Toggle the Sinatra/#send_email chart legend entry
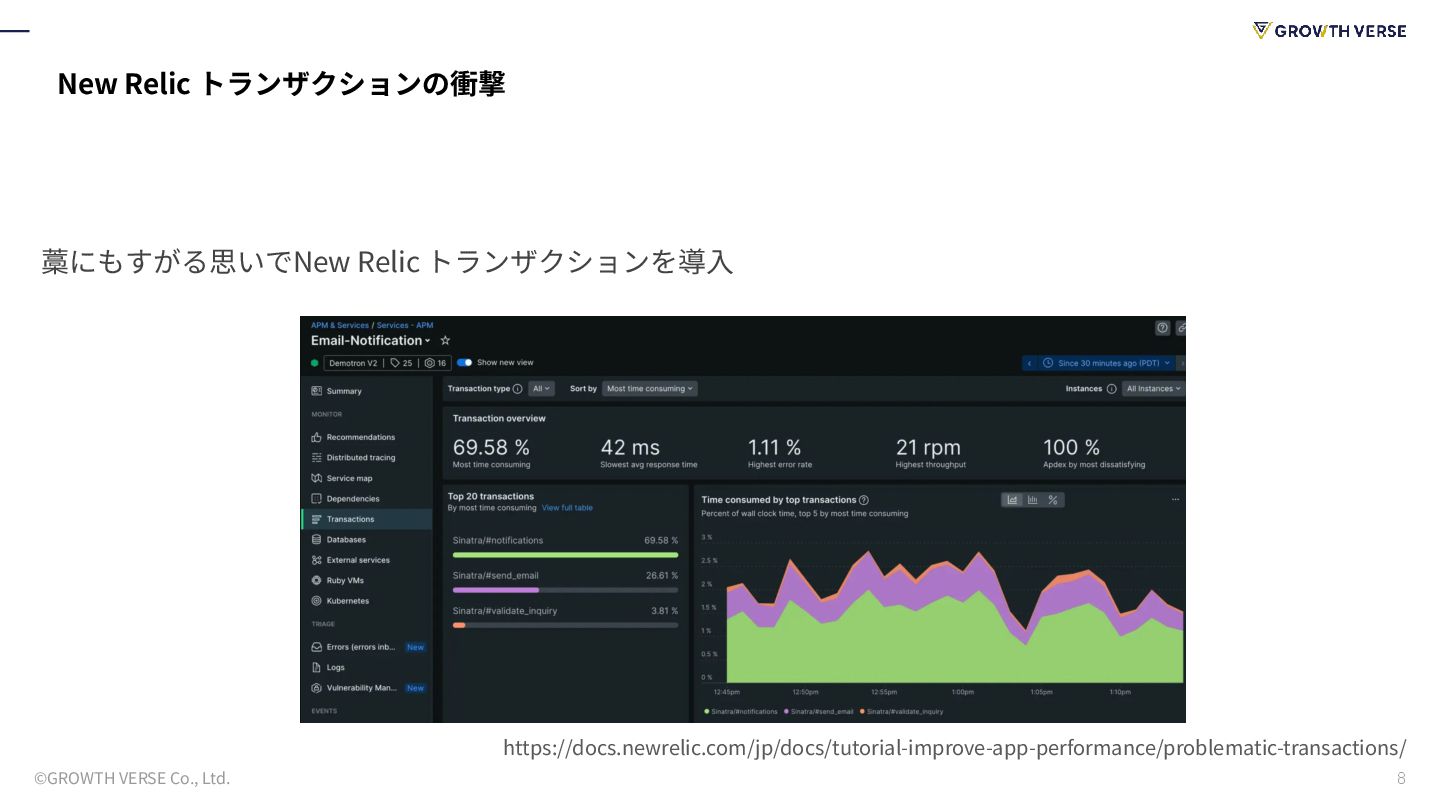 click(819, 712)
